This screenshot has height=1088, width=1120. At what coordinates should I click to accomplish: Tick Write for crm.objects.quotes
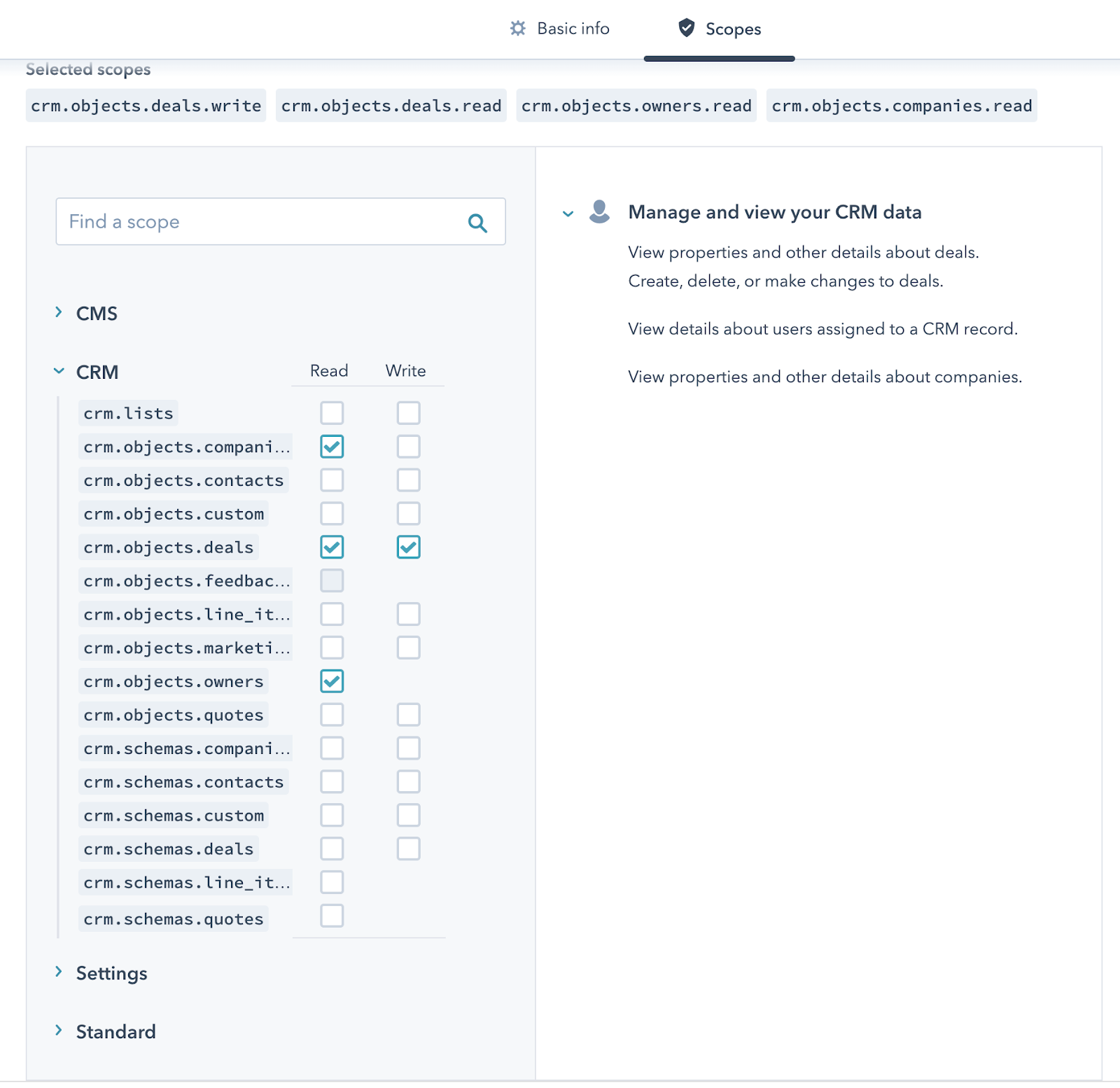(x=409, y=715)
